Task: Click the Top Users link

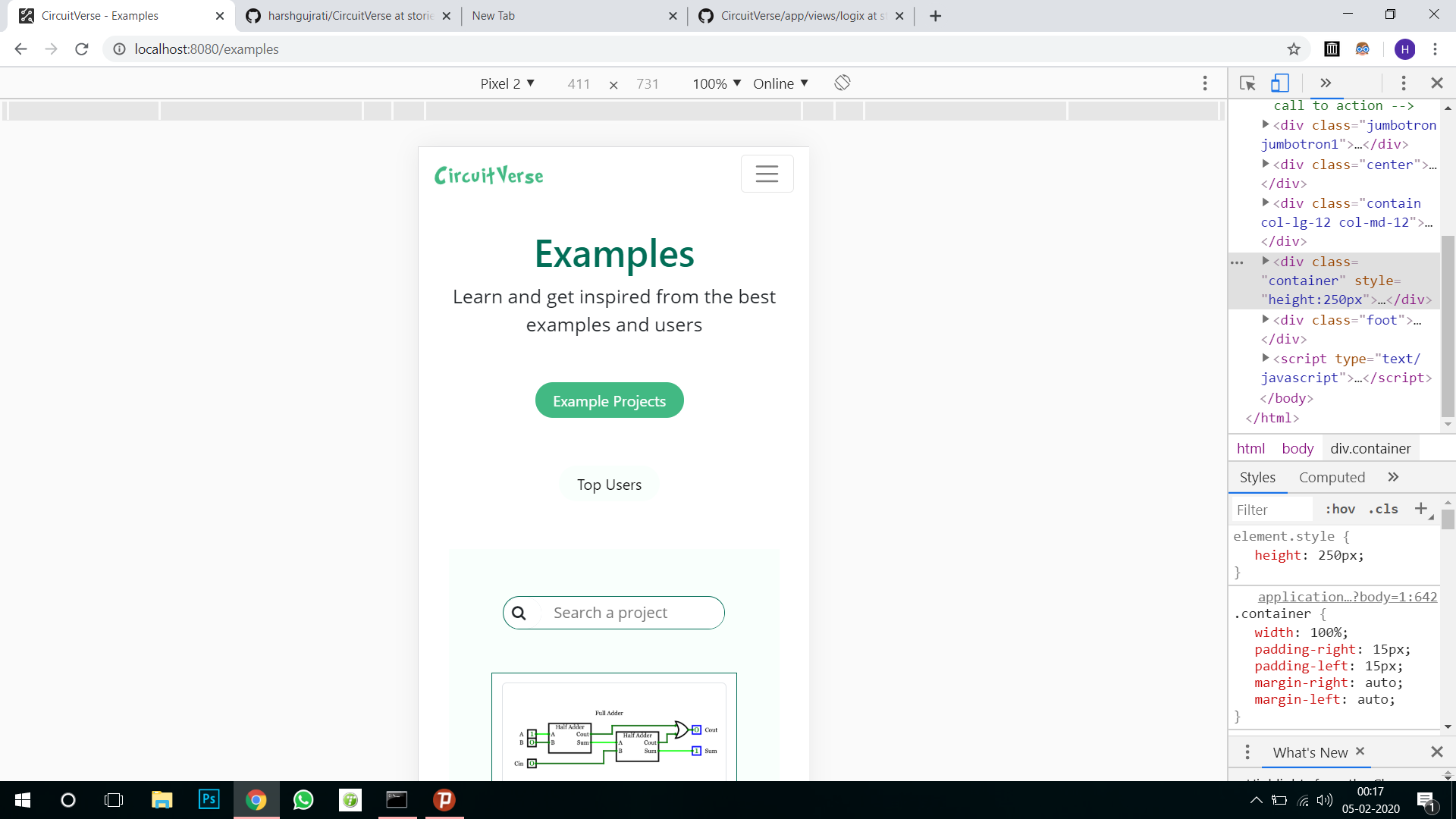Action: pos(609,484)
